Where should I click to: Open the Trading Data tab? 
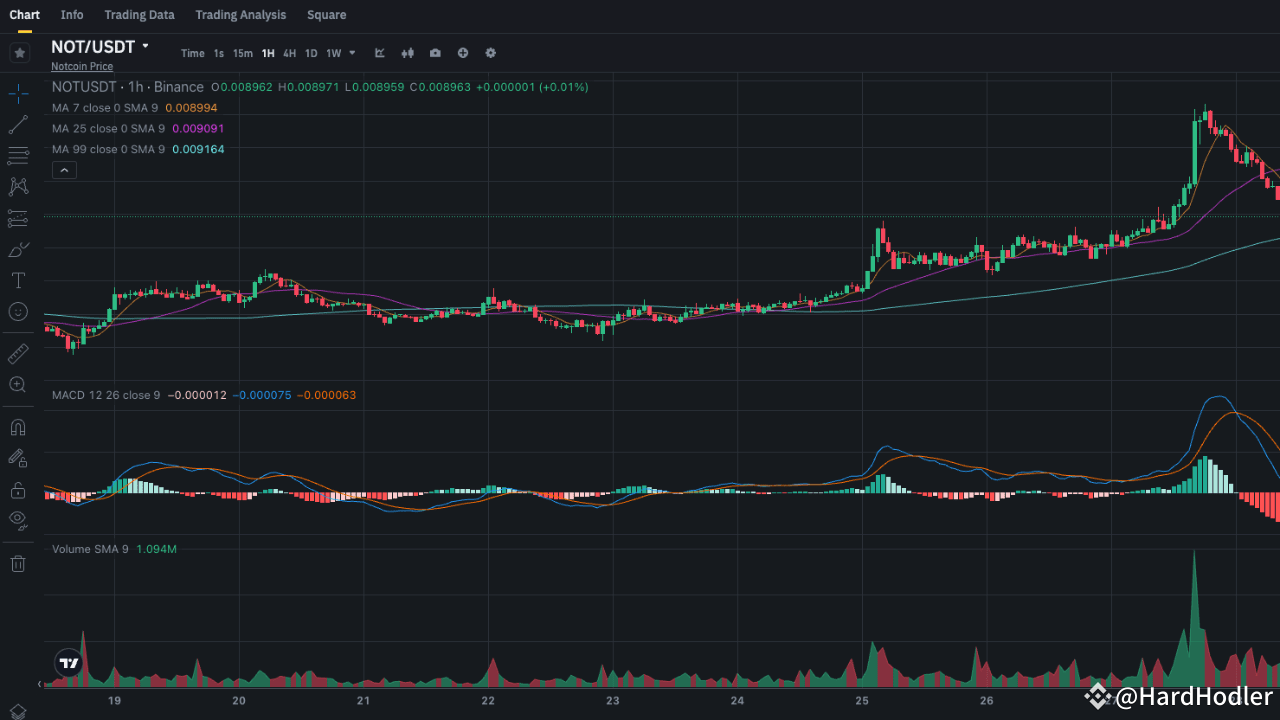click(139, 15)
